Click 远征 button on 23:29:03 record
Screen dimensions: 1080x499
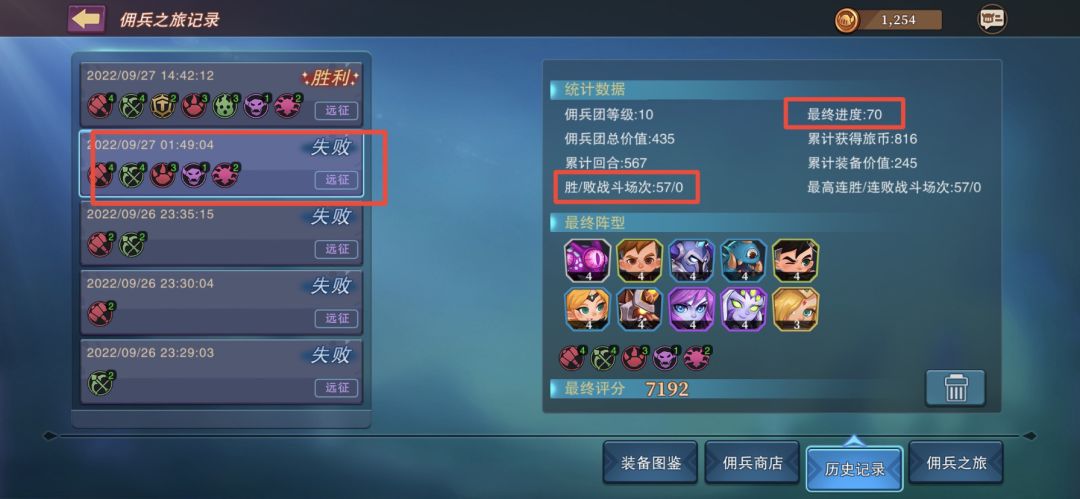coord(337,388)
